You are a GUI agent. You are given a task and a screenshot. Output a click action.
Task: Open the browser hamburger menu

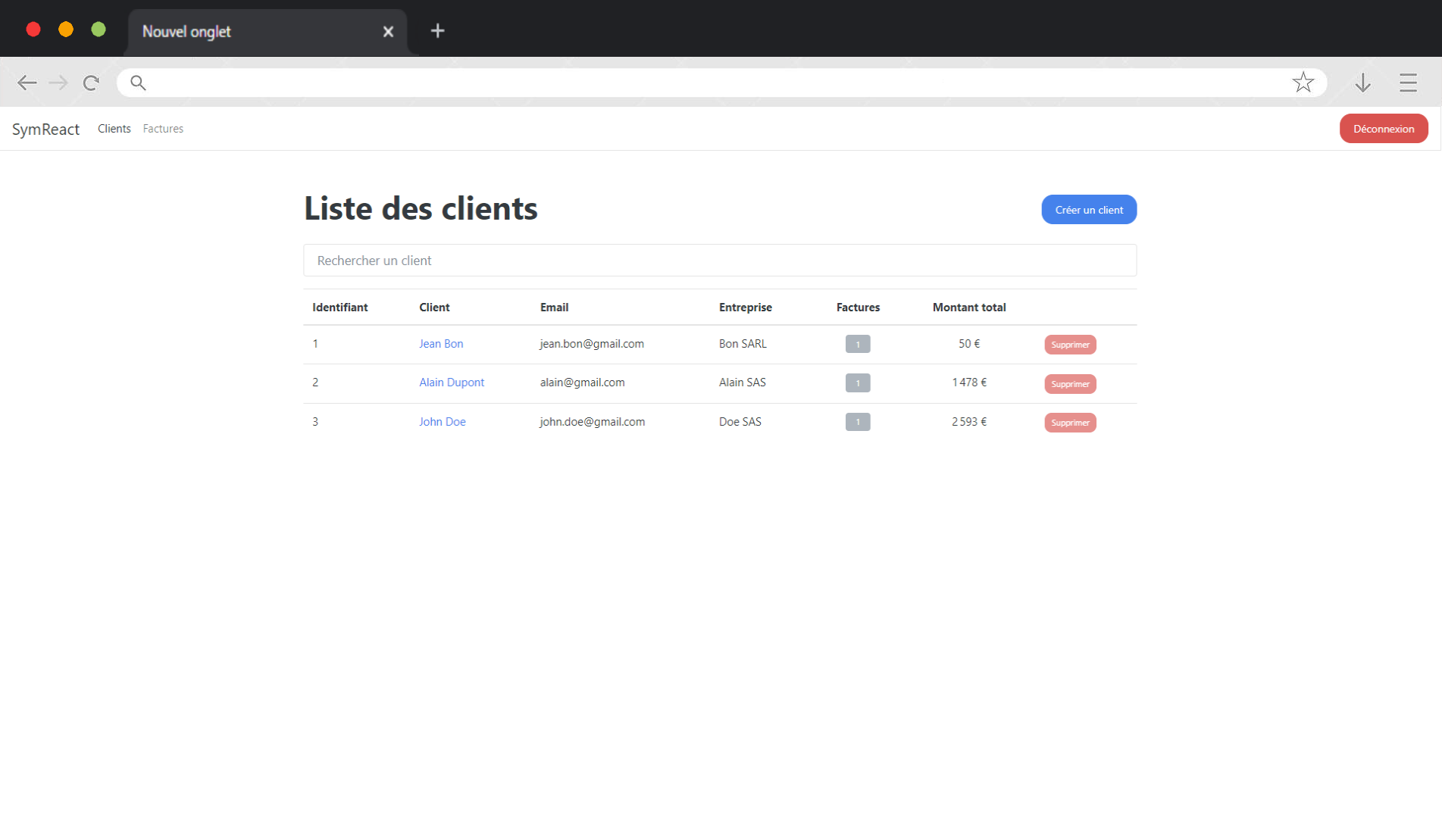pyautogui.click(x=1408, y=83)
